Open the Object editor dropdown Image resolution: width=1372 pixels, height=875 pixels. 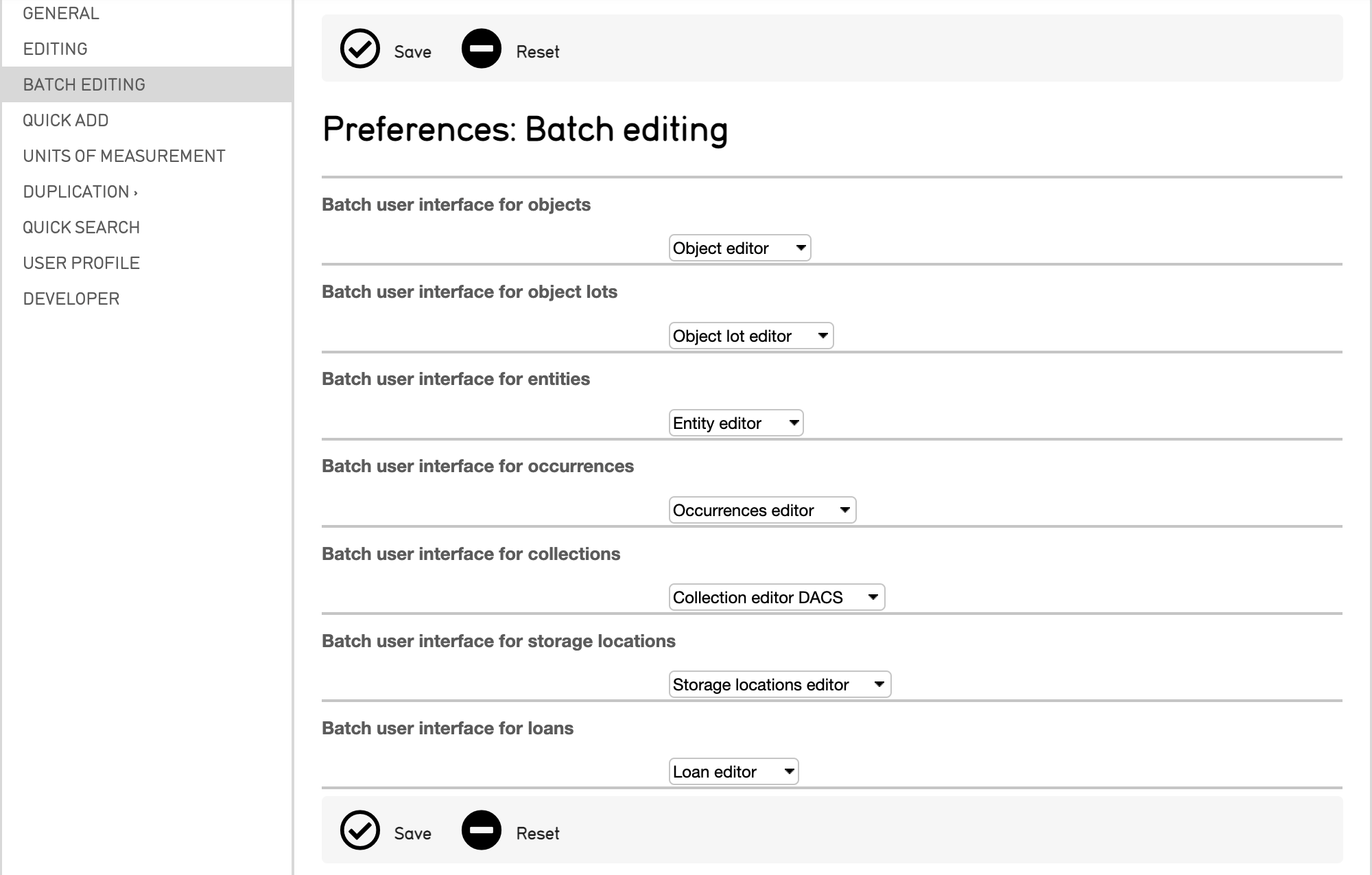[x=740, y=248]
